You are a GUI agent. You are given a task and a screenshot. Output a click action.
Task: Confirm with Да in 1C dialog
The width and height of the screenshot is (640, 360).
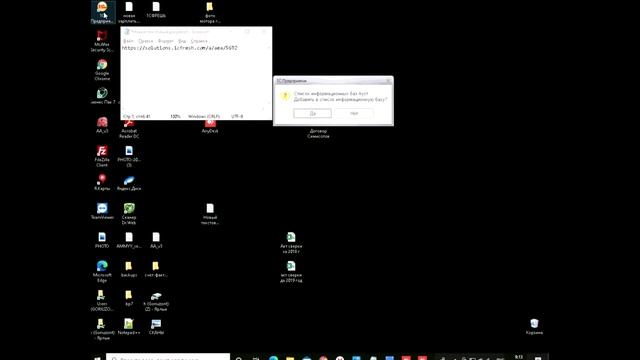(312, 113)
